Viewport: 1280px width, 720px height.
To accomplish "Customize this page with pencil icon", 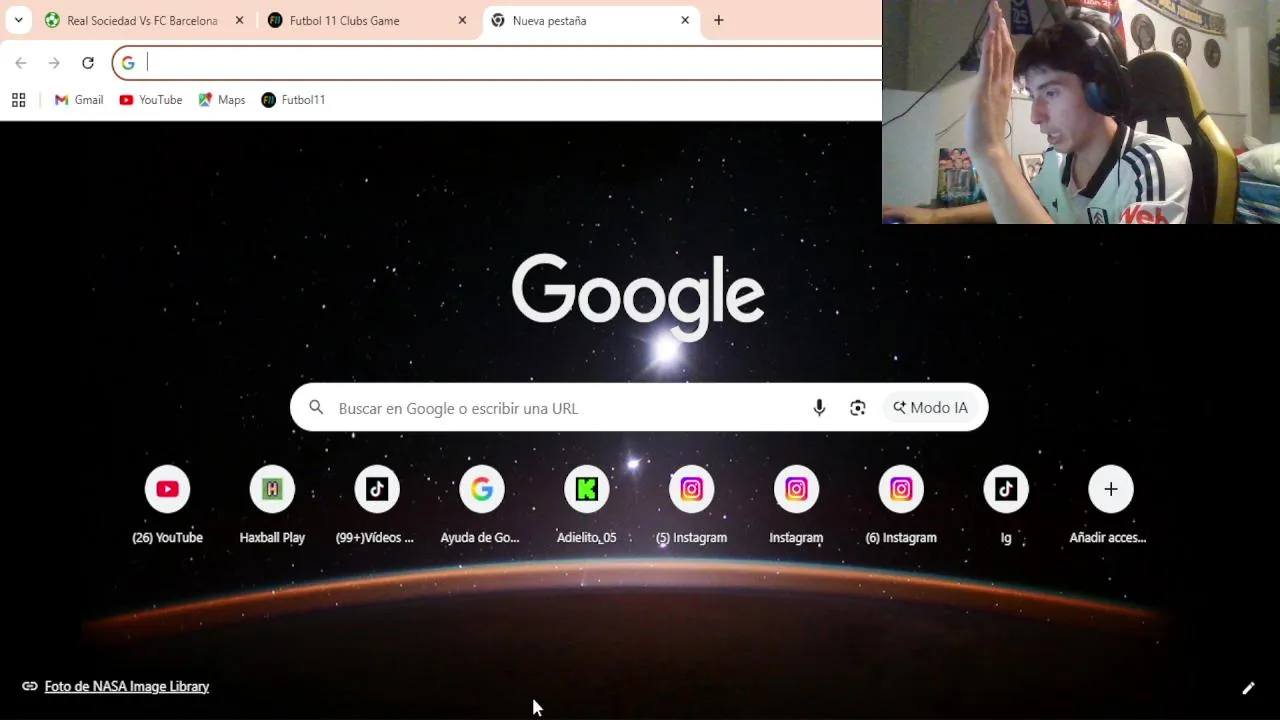I will (1248, 688).
